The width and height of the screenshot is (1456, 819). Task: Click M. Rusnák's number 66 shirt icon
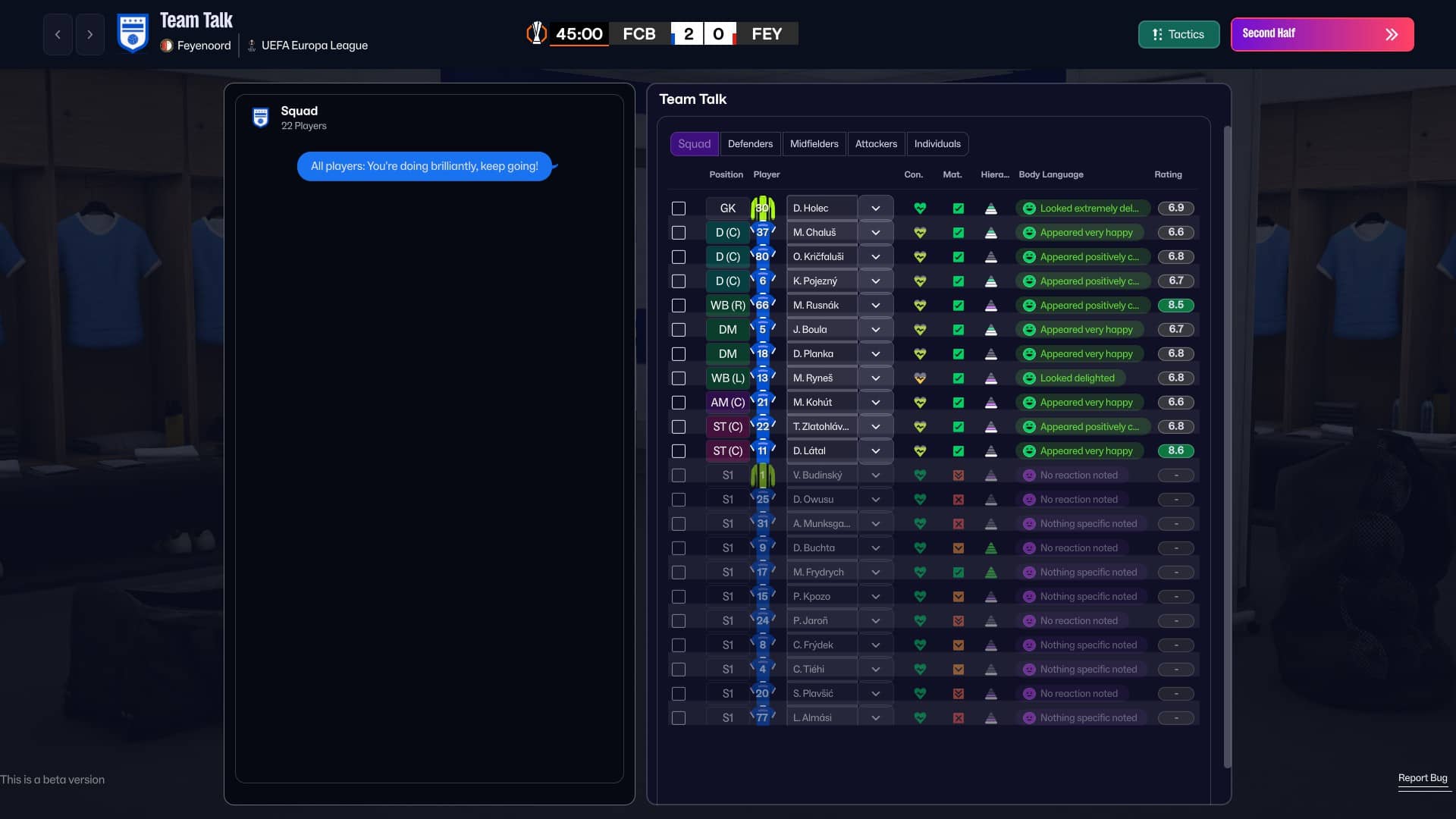point(762,305)
